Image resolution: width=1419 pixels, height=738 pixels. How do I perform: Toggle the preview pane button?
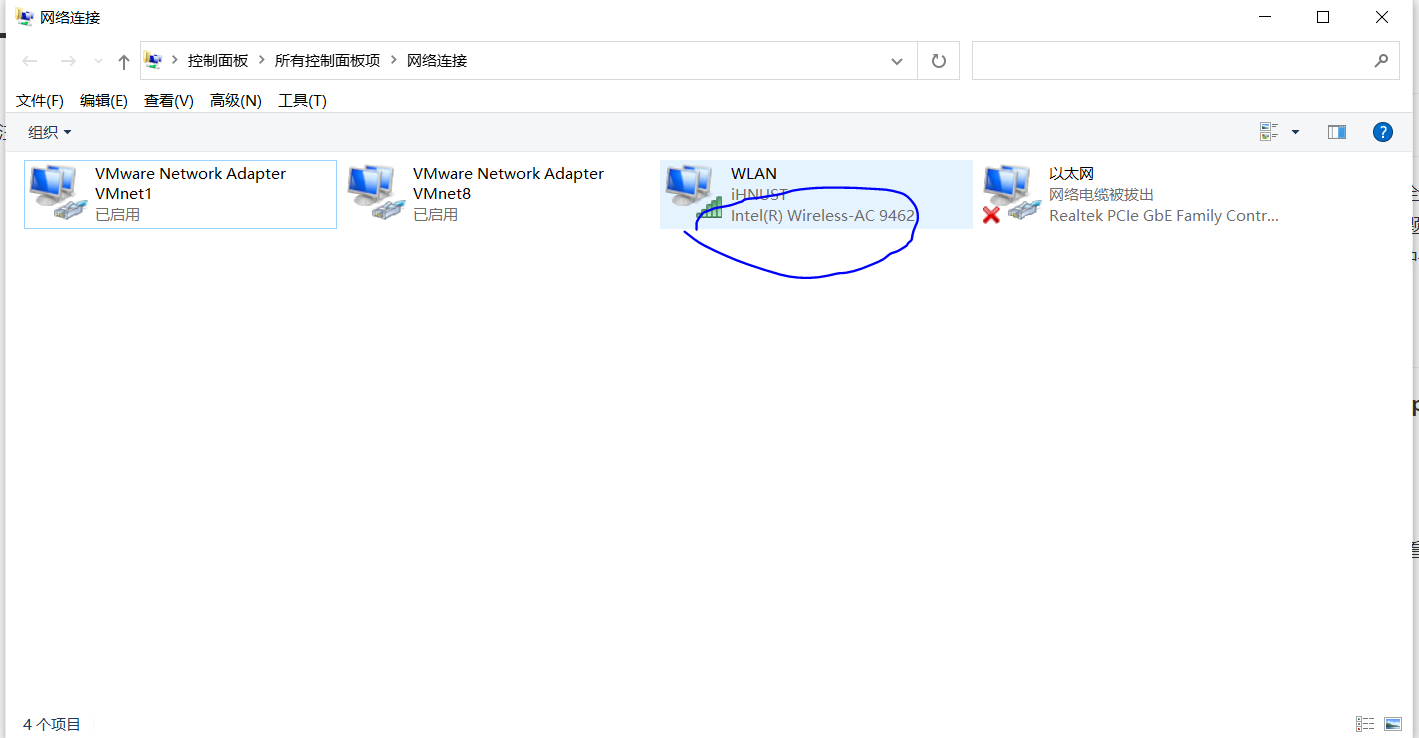pos(1337,132)
